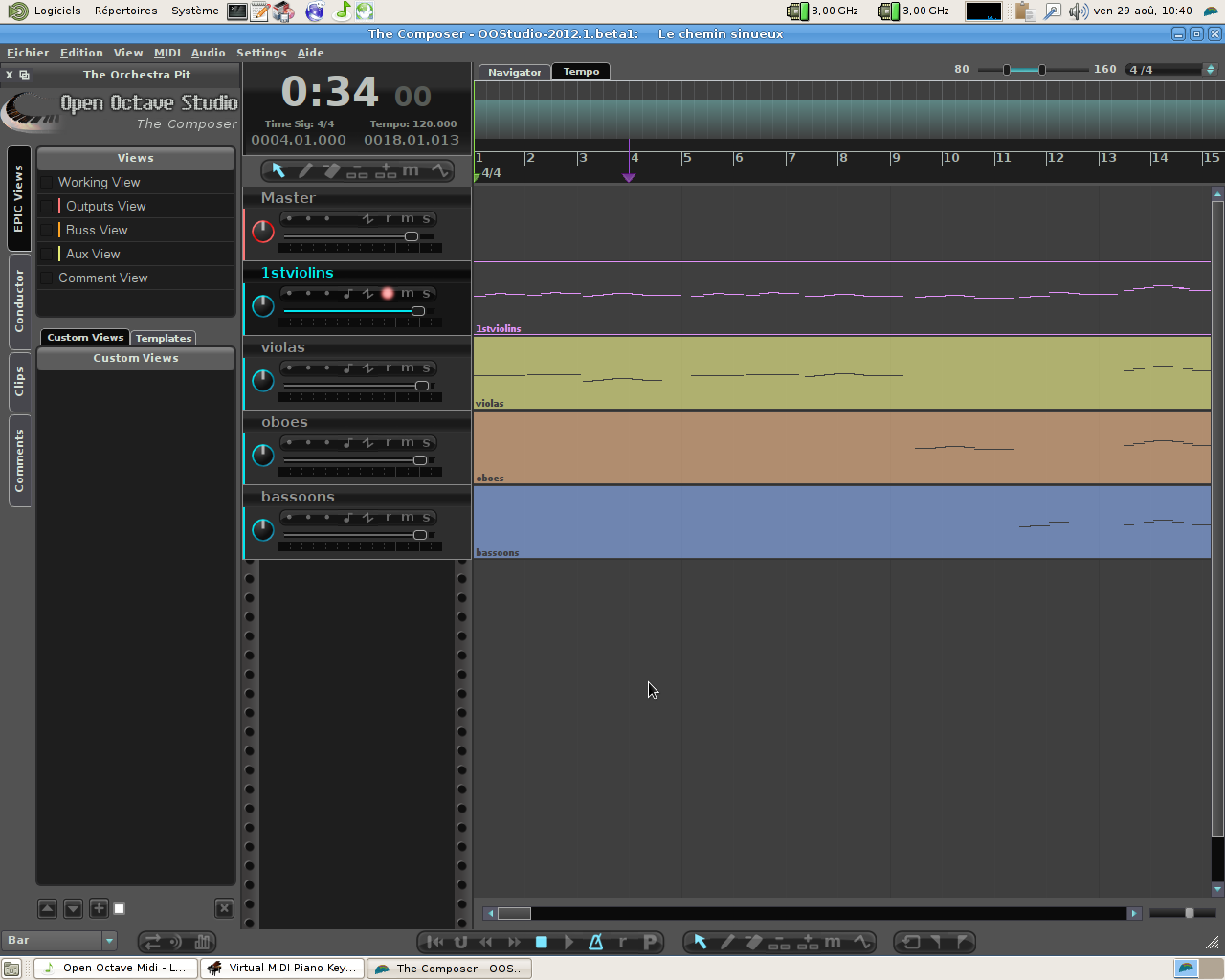Click the blue stop button in transport
Viewport: 1225px width, 980px height.
point(542,942)
